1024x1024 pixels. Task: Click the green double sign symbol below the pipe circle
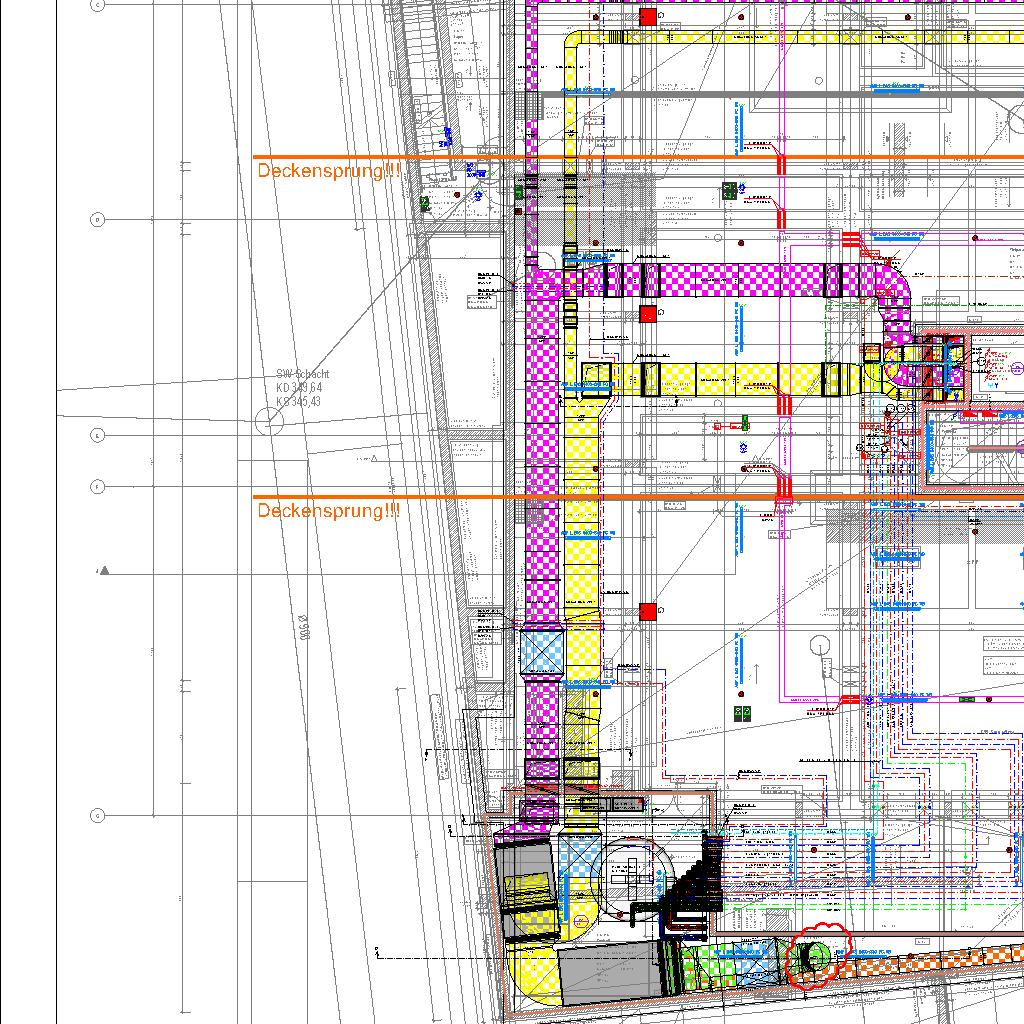click(742, 713)
